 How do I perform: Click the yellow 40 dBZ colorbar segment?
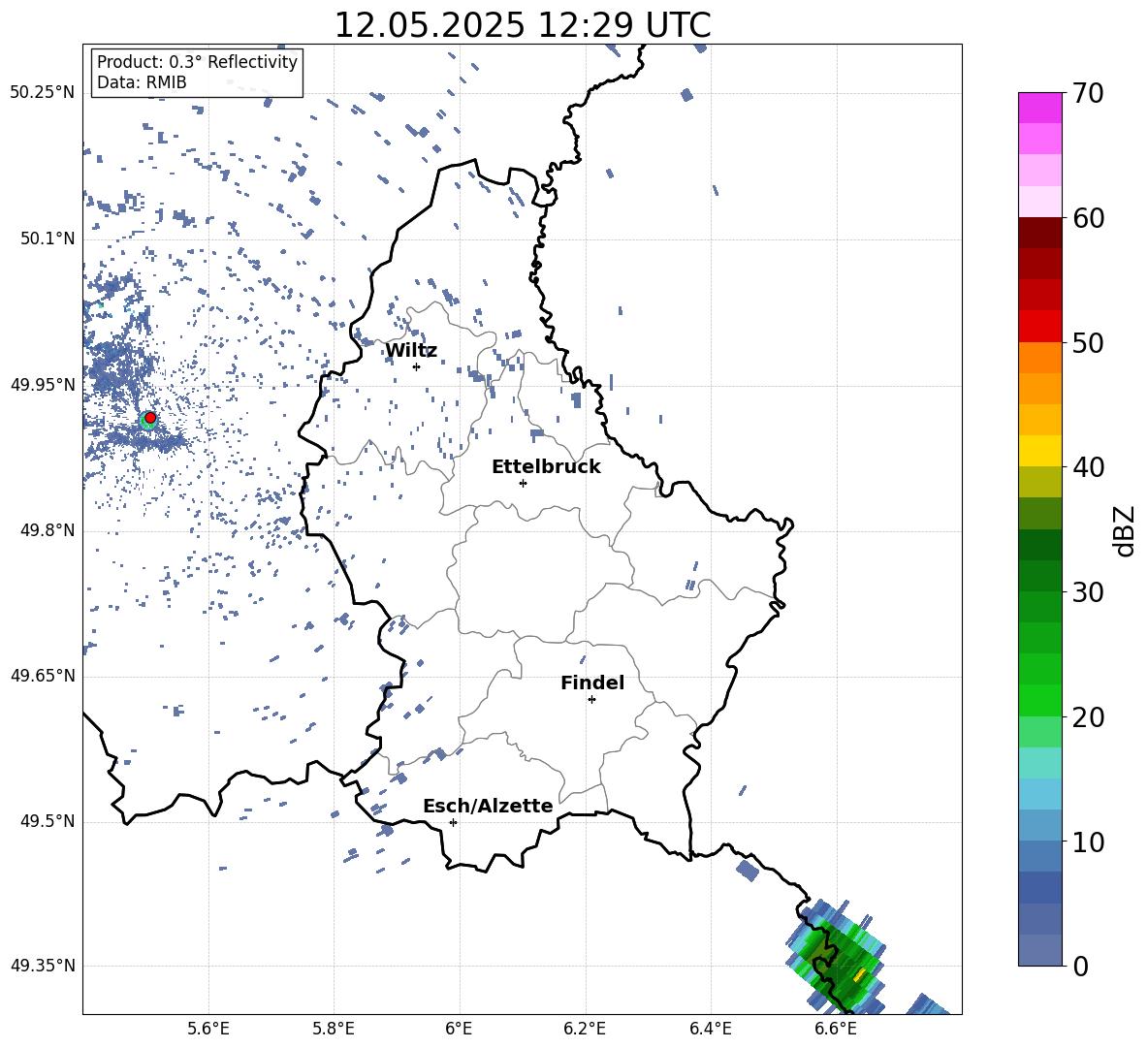(x=1040, y=451)
